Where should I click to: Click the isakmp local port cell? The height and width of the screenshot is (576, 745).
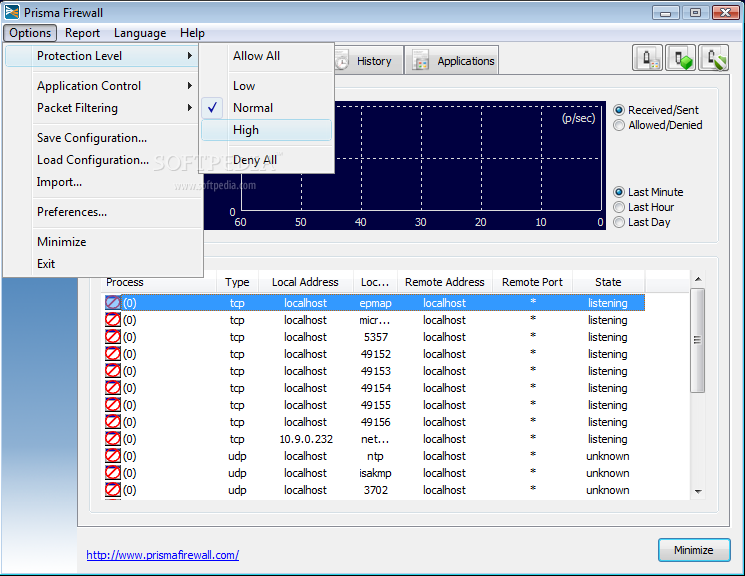(x=375, y=473)
